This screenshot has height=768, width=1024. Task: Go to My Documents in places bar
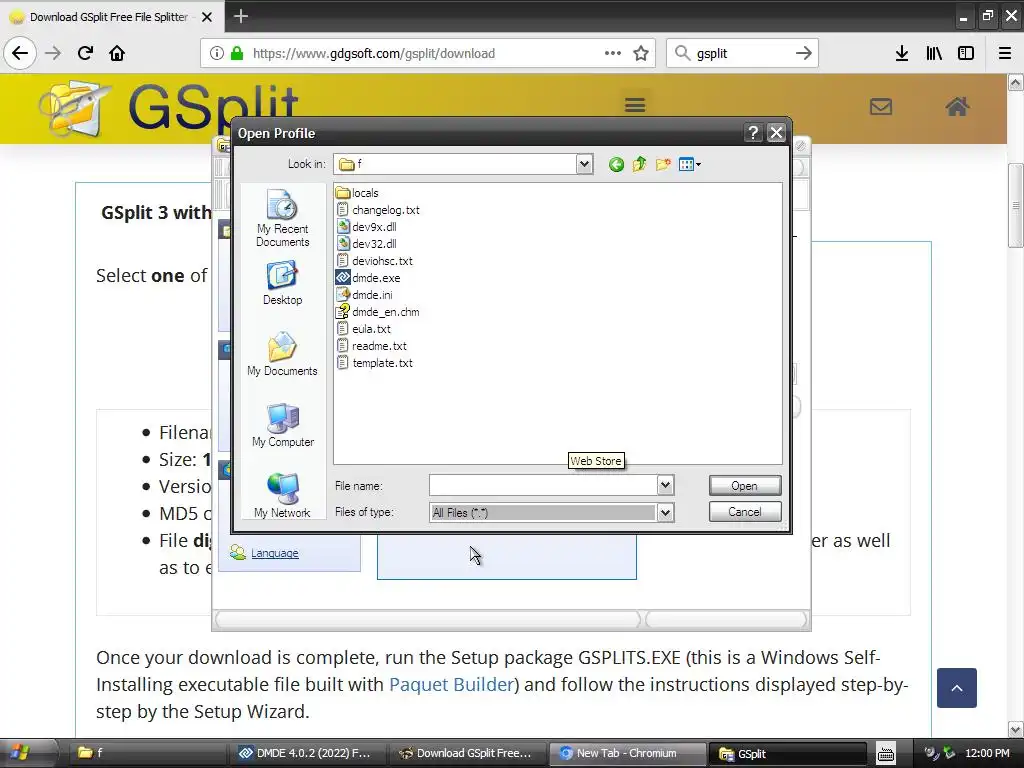coord(283,354)
